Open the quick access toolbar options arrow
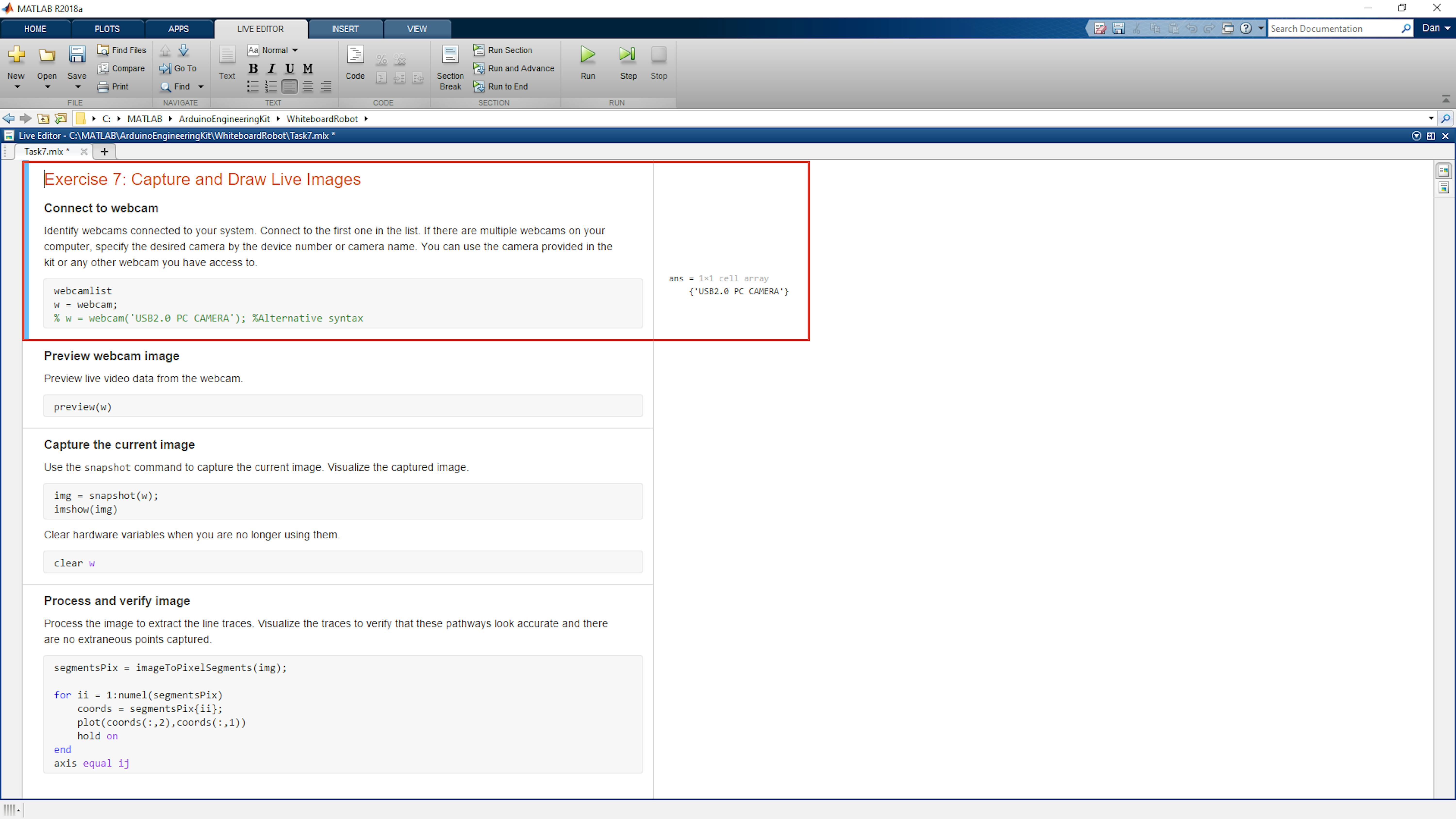This screenshot has height=819, width=1456. [x=1260, y=28]
